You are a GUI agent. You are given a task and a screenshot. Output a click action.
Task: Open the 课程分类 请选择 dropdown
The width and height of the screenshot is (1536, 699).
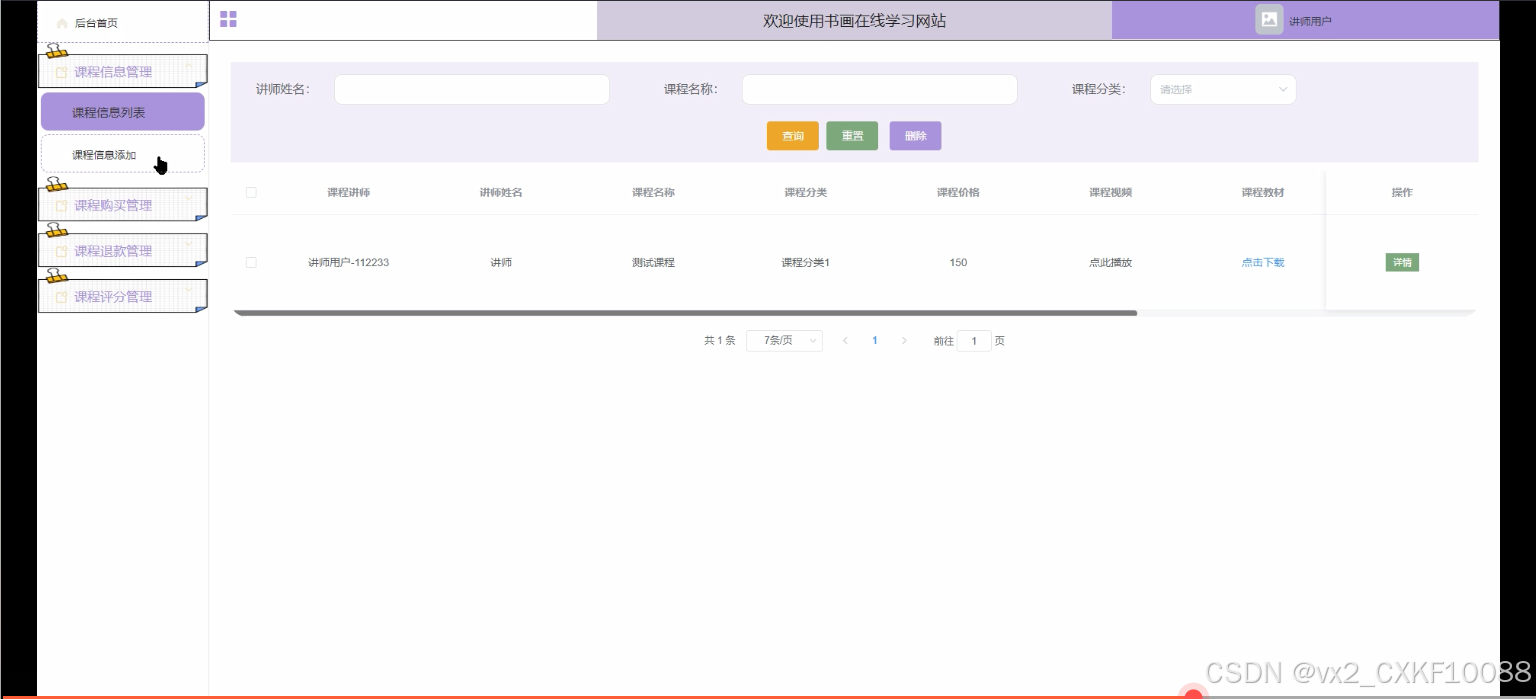(1223, 89)
